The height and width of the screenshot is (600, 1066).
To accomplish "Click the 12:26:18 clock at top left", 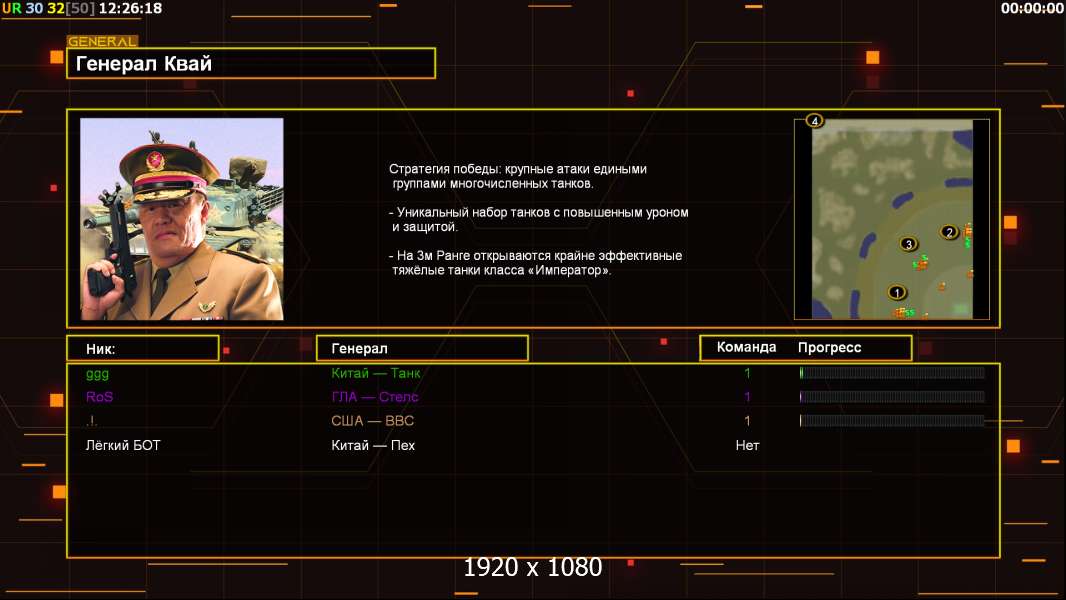I will (130, 9).
